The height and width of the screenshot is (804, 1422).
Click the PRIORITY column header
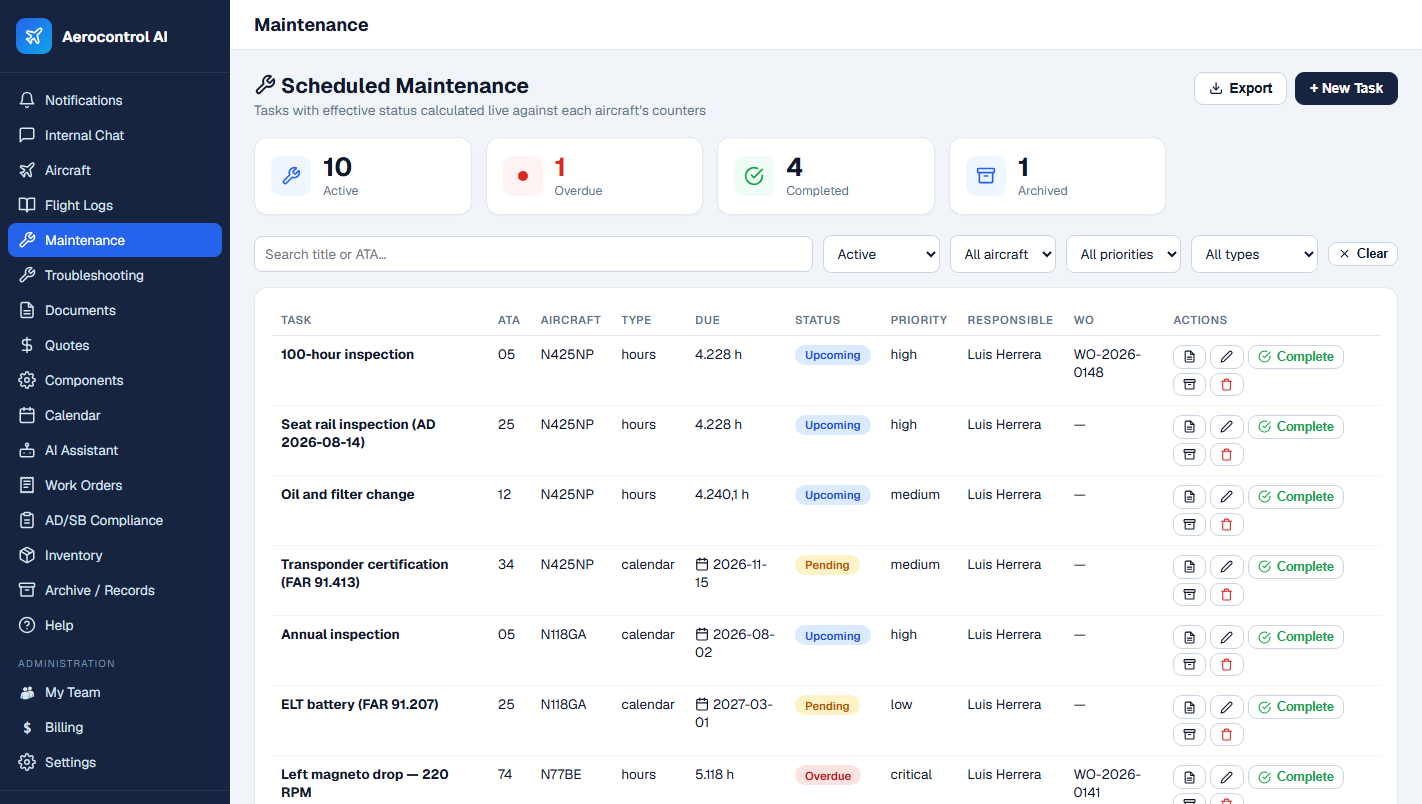[x=918, y=320]
